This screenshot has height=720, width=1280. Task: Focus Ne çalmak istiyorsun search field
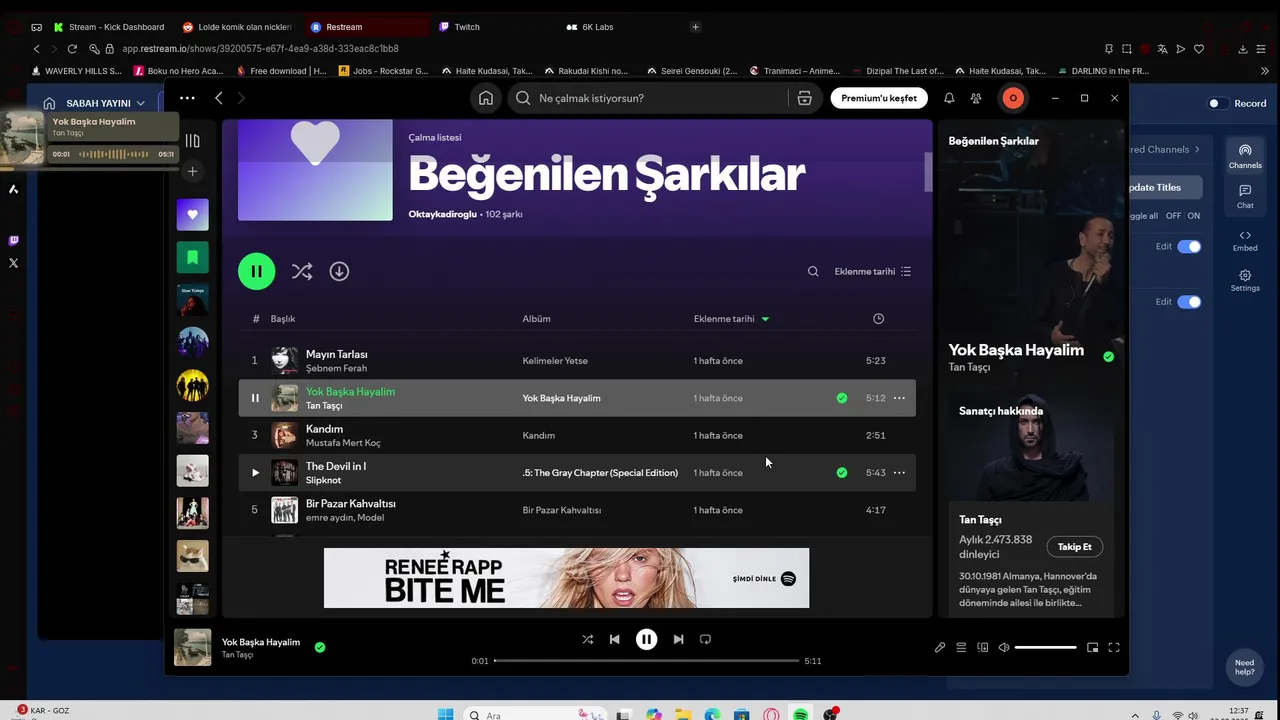pos(650,98)
